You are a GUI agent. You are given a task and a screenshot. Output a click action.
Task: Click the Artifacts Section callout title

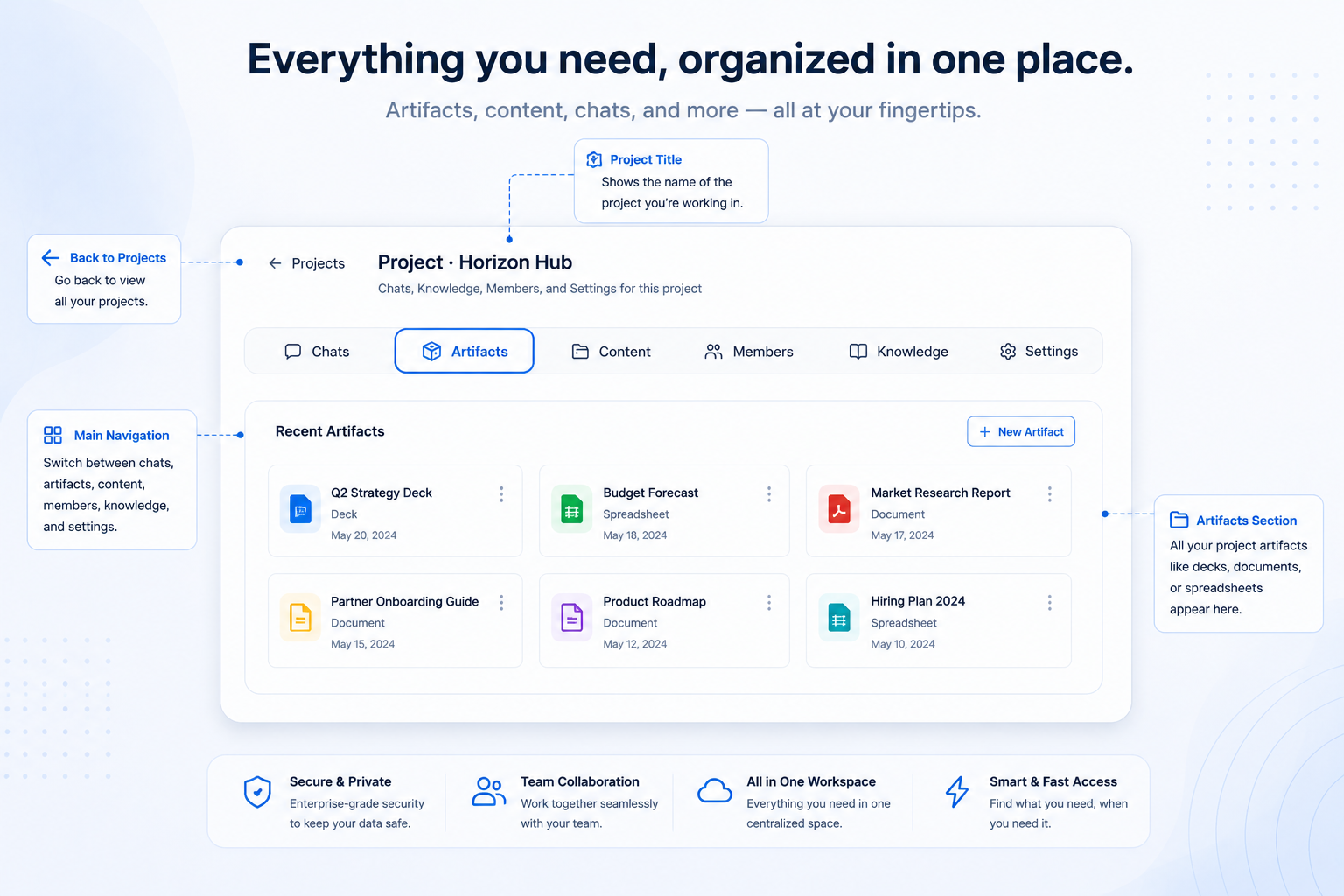tap(1247, 521)
